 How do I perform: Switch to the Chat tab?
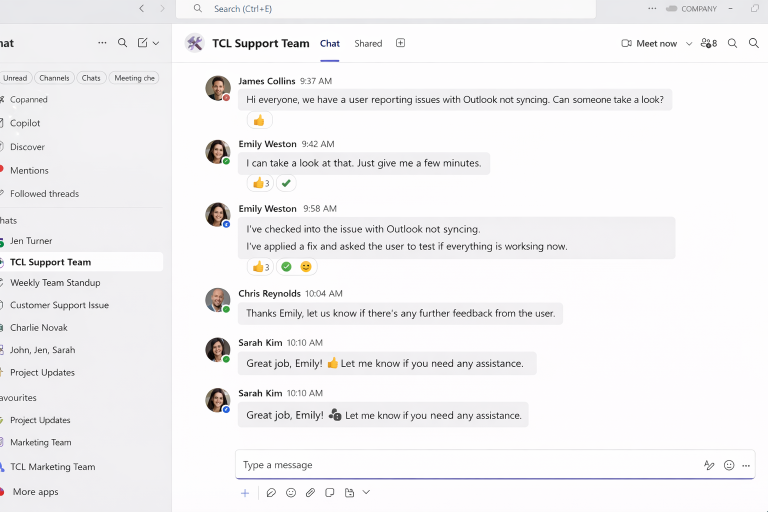click(330, 43)
